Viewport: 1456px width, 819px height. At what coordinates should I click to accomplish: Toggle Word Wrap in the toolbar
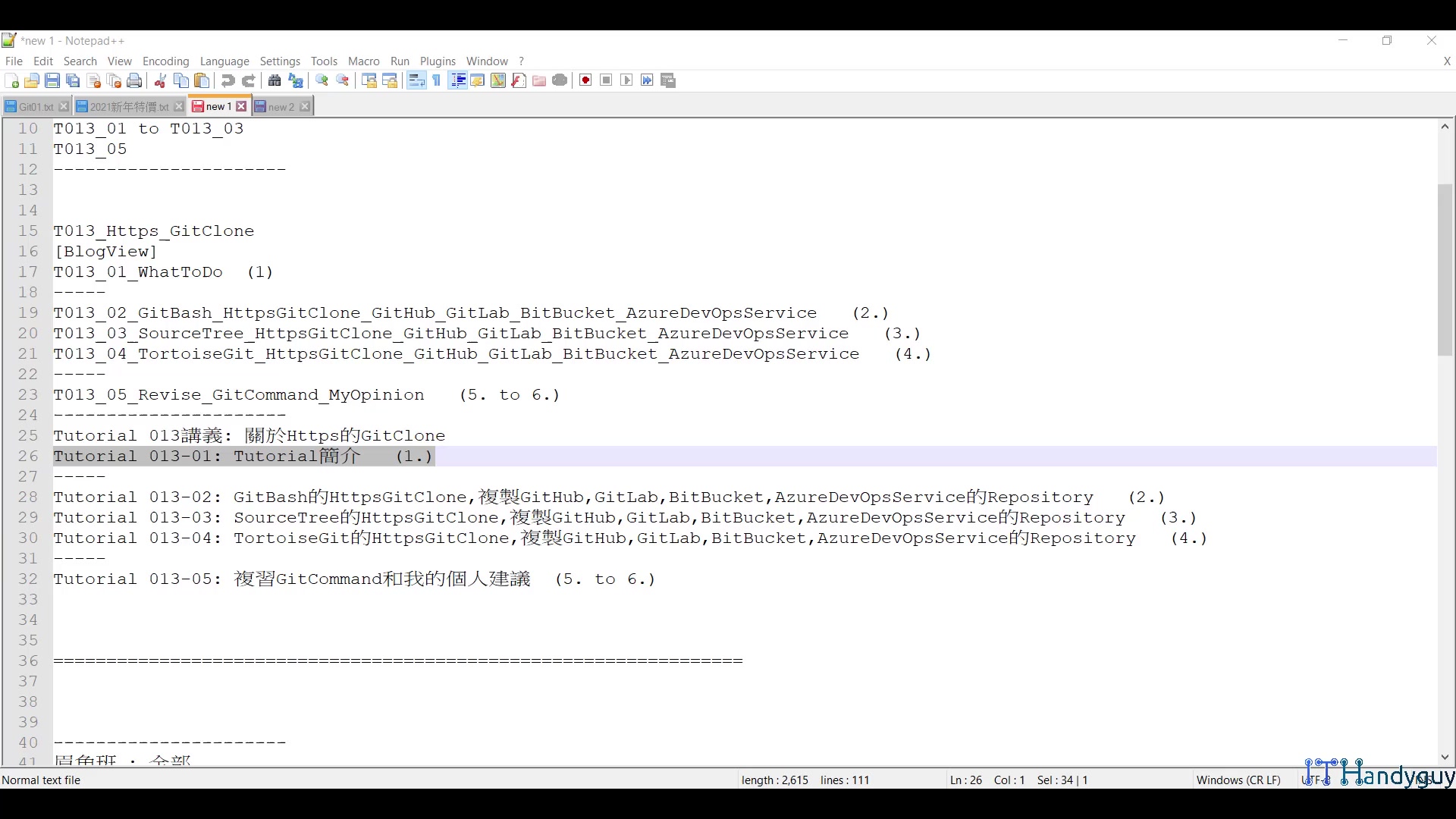point(416,81)
